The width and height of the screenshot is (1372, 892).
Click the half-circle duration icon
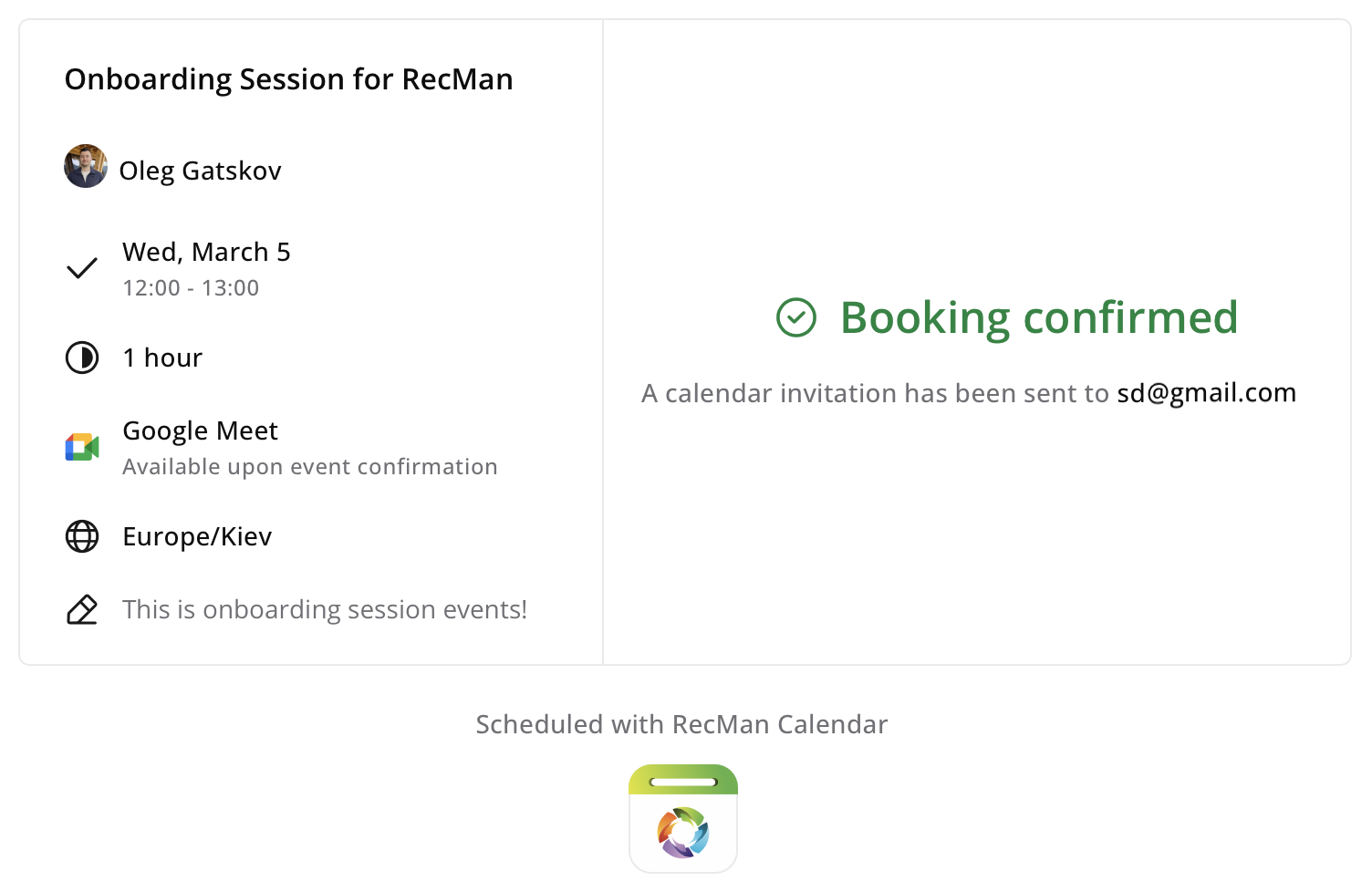pos(82,358)
